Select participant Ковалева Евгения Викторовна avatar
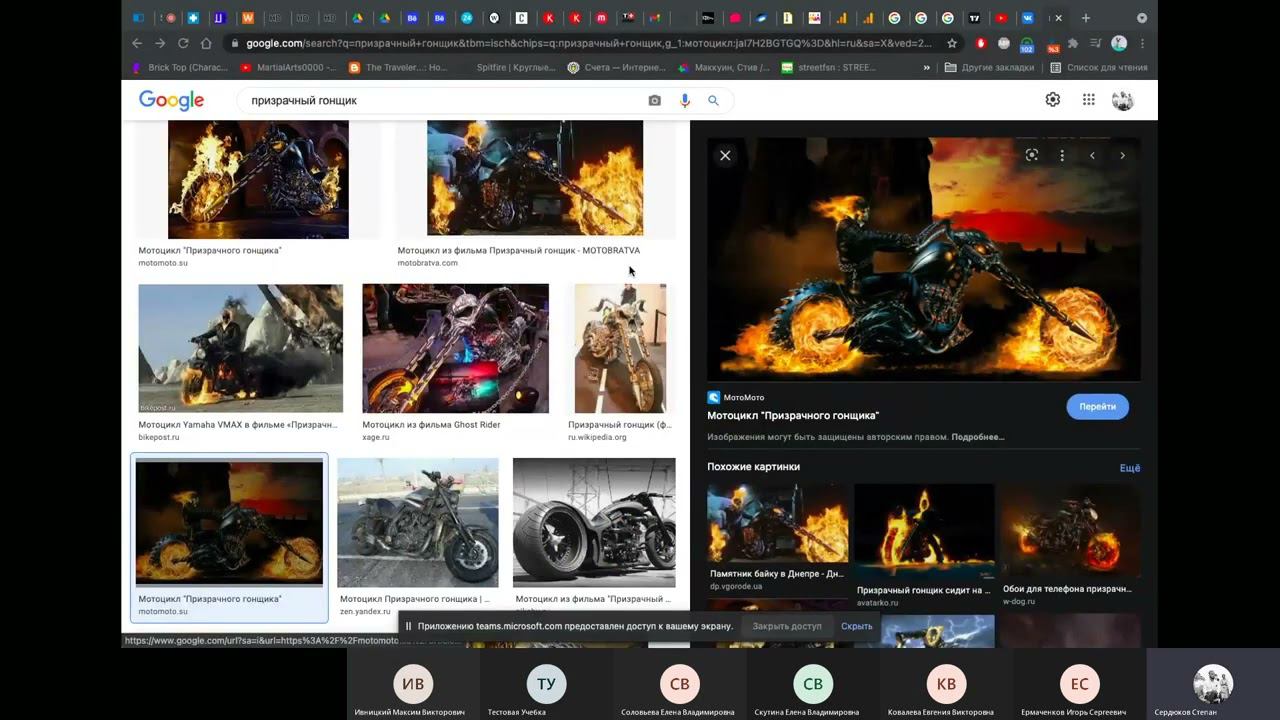The height and width of the screenshot is (720, 1280). [946, 684]
